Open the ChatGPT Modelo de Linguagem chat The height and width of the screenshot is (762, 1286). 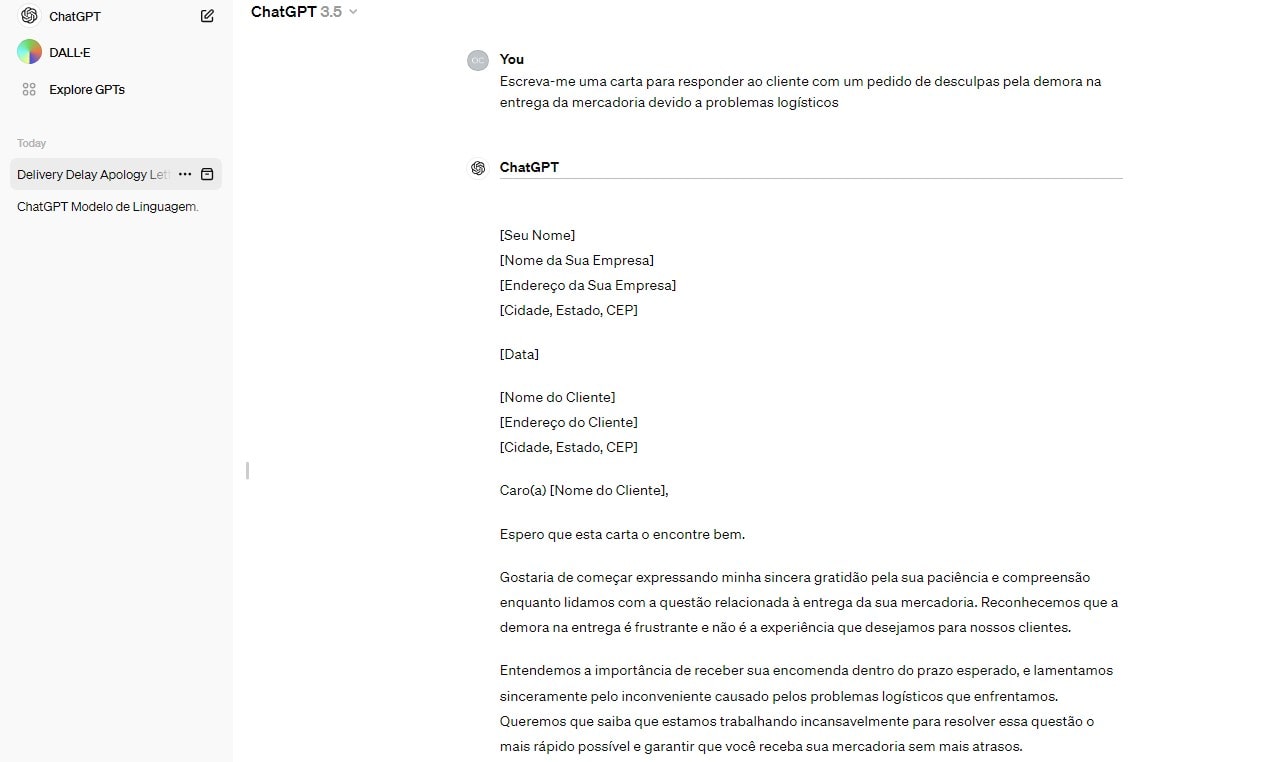coord(108,207)
